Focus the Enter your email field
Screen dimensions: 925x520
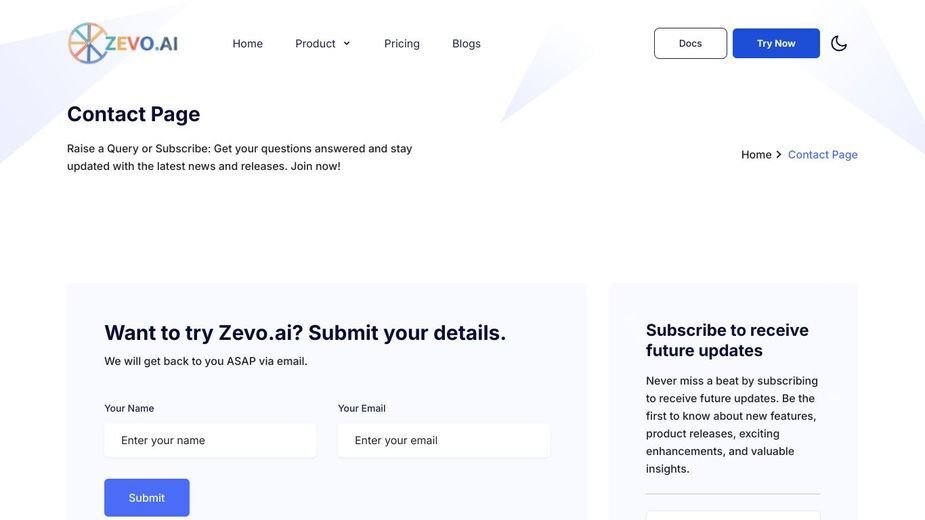(x=444, y=440)
